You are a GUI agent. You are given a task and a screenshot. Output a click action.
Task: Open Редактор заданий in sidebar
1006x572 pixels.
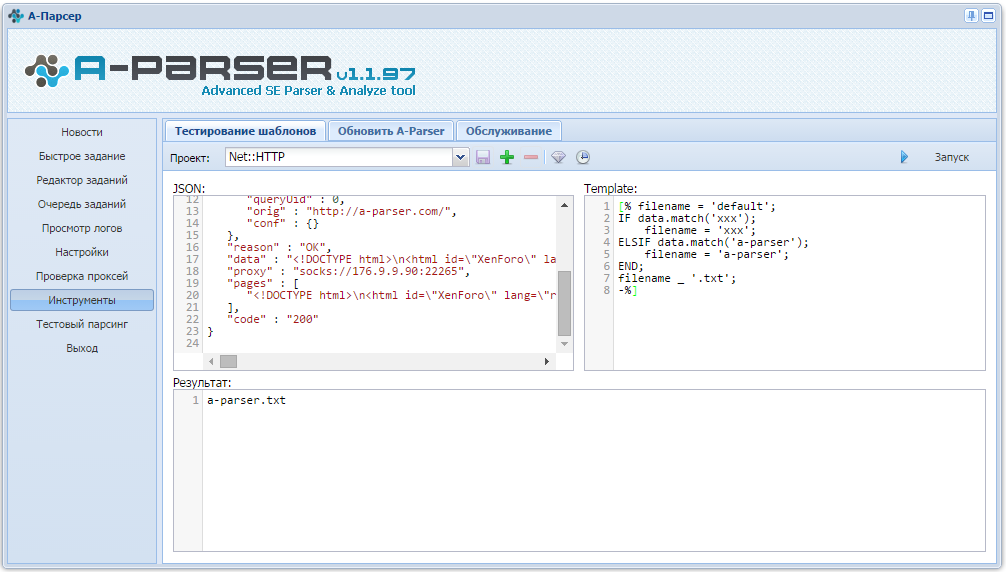(81, 180)
